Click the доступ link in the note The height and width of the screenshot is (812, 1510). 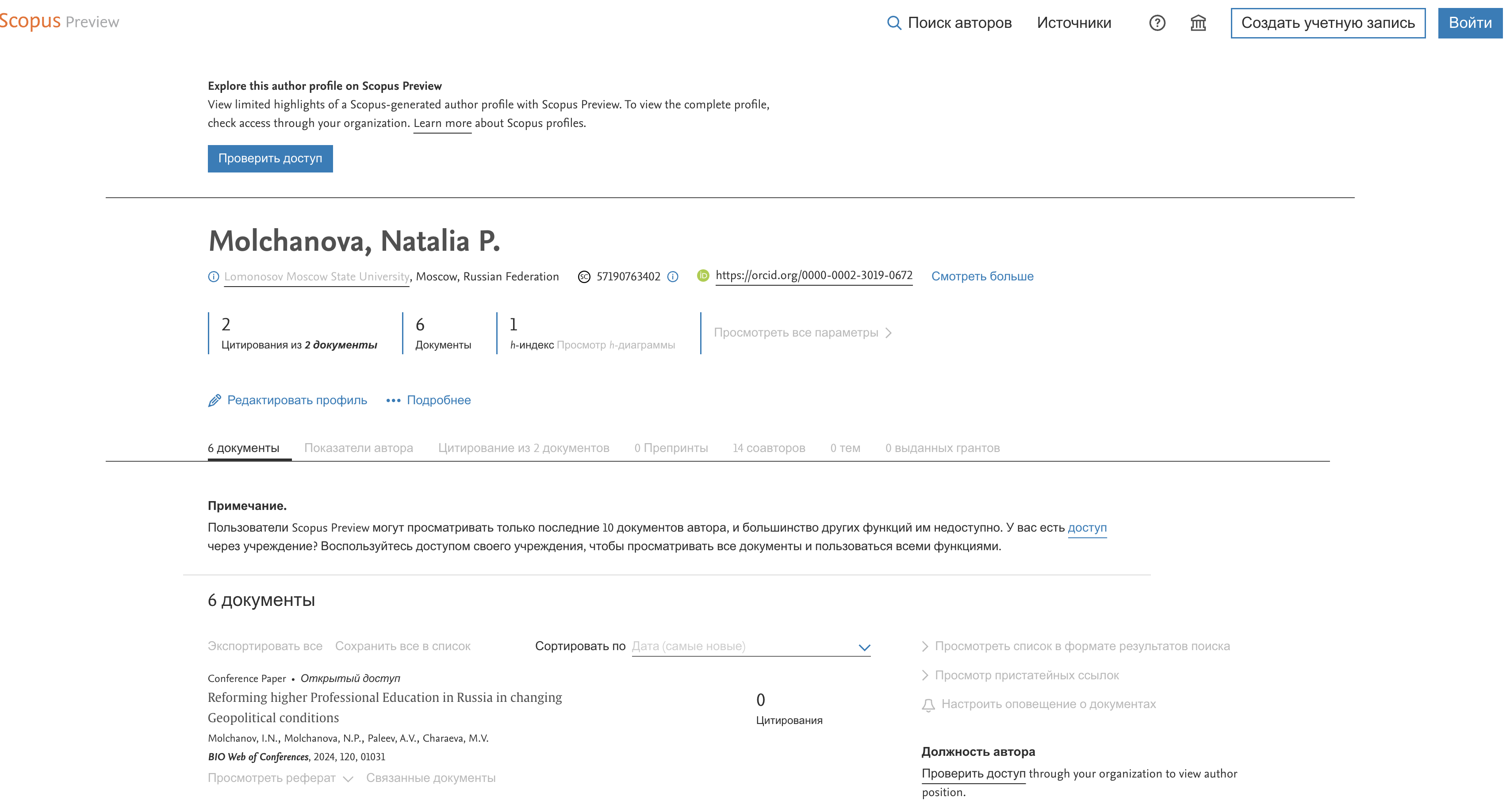(x=1087, y=528)
